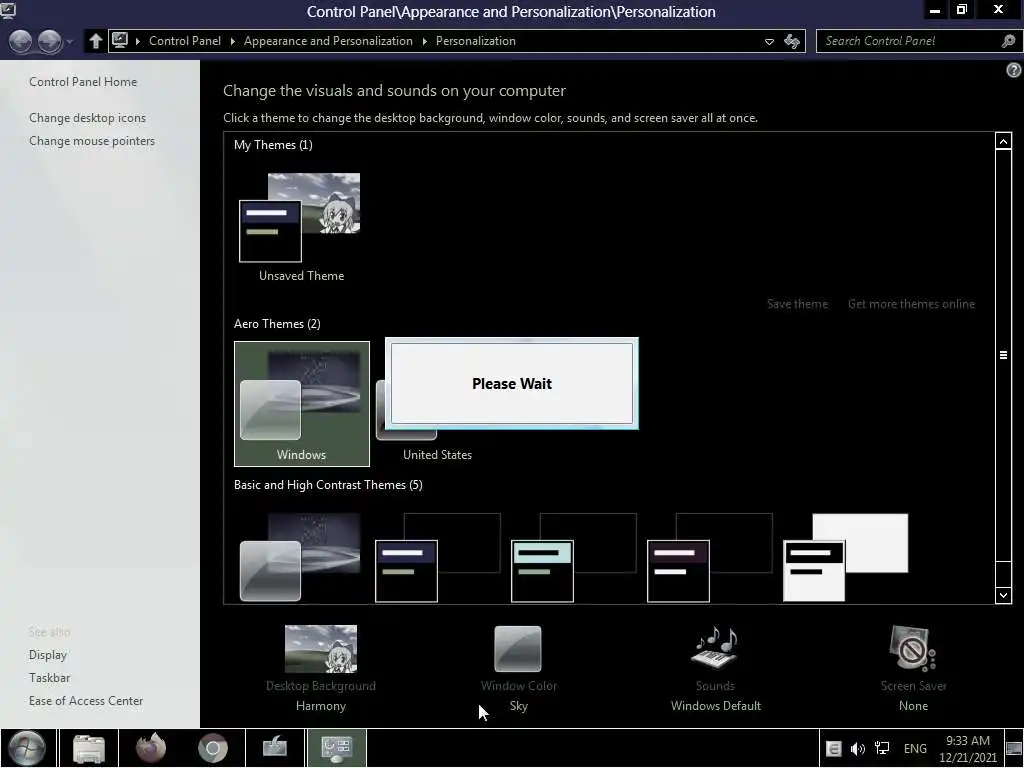Click the window system icon in title bar
Screen dimensions: 1024x768
(x=8, y=9)
